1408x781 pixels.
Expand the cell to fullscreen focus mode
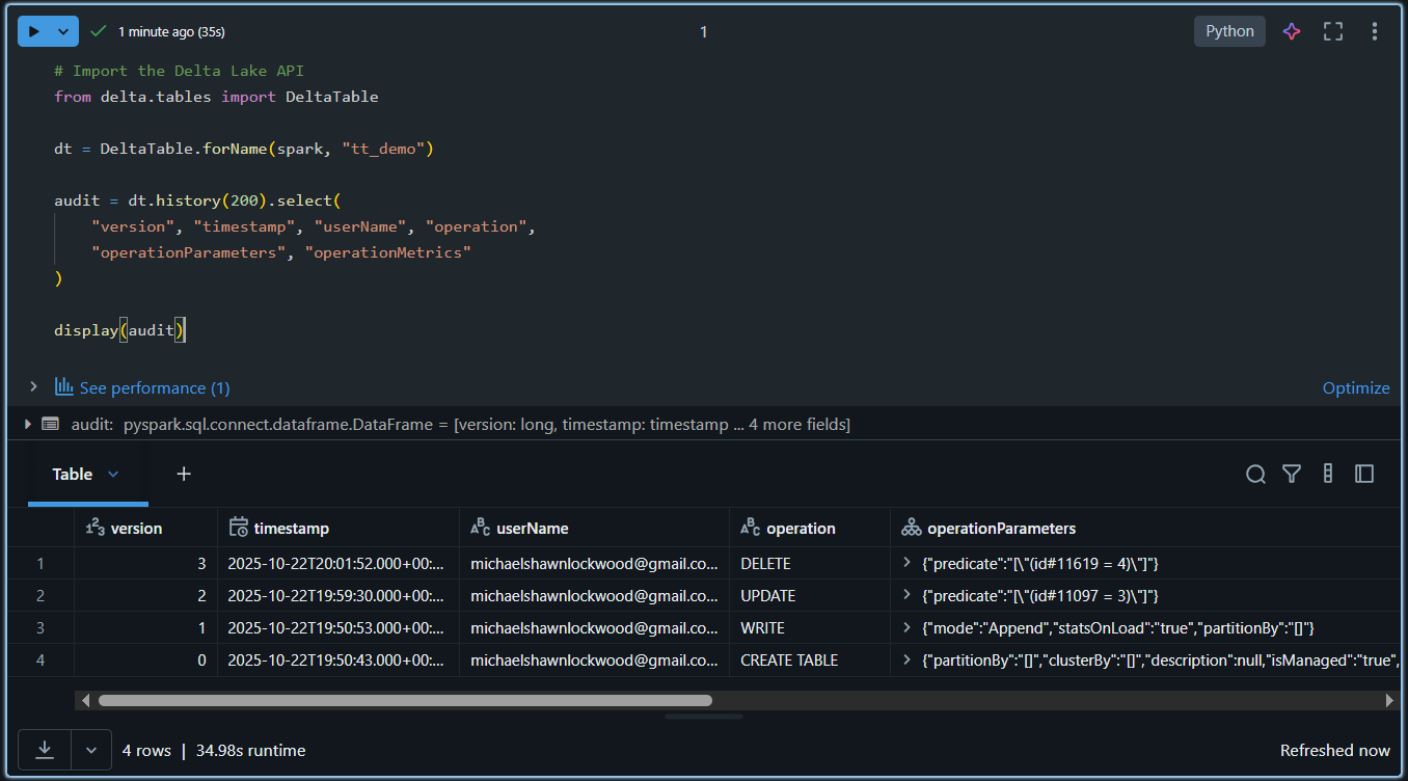pyautogui.click(x=1332, y=31)
